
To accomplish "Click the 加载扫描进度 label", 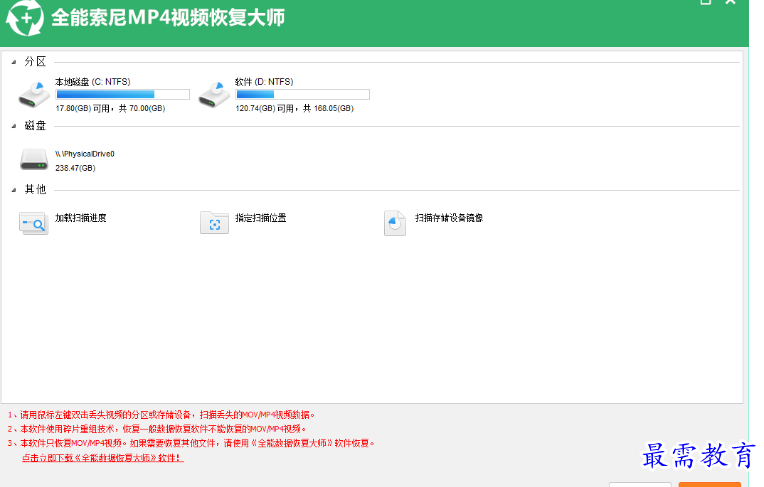I will coord(80,218).
